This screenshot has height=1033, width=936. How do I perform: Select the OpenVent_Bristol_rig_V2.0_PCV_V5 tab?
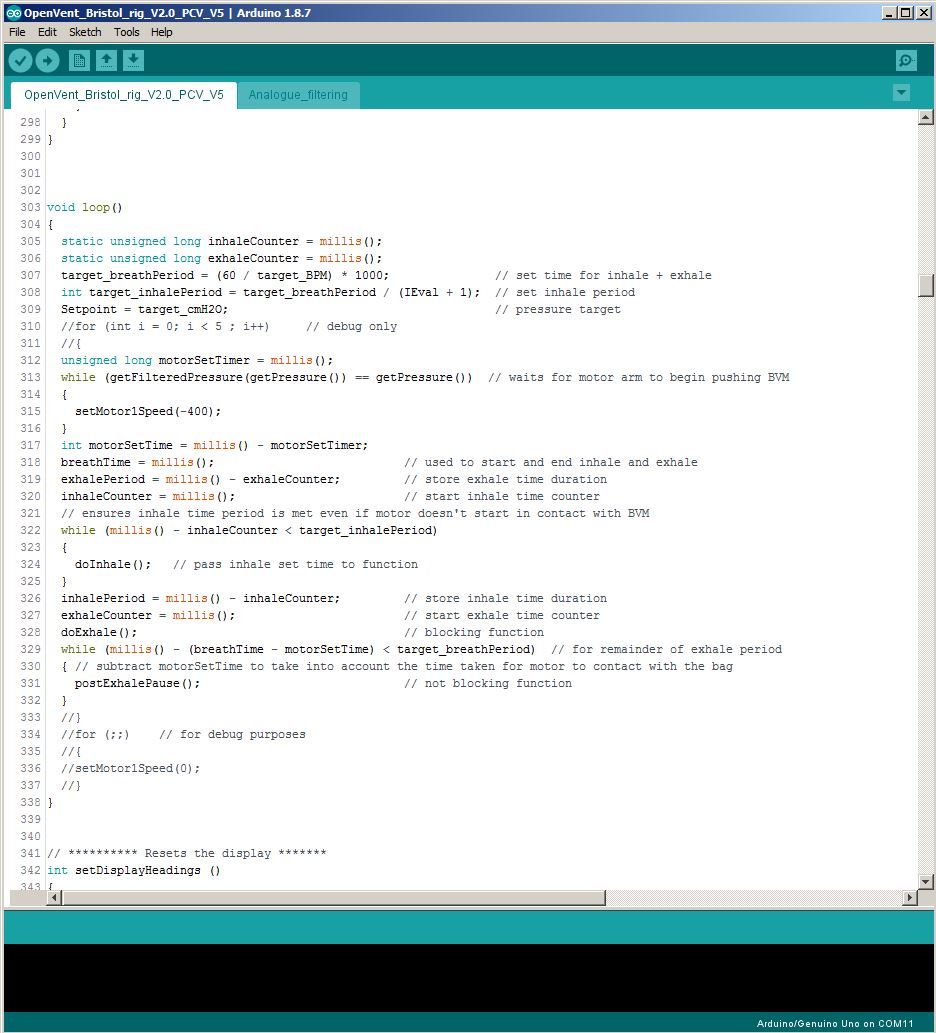coord(122,95)
